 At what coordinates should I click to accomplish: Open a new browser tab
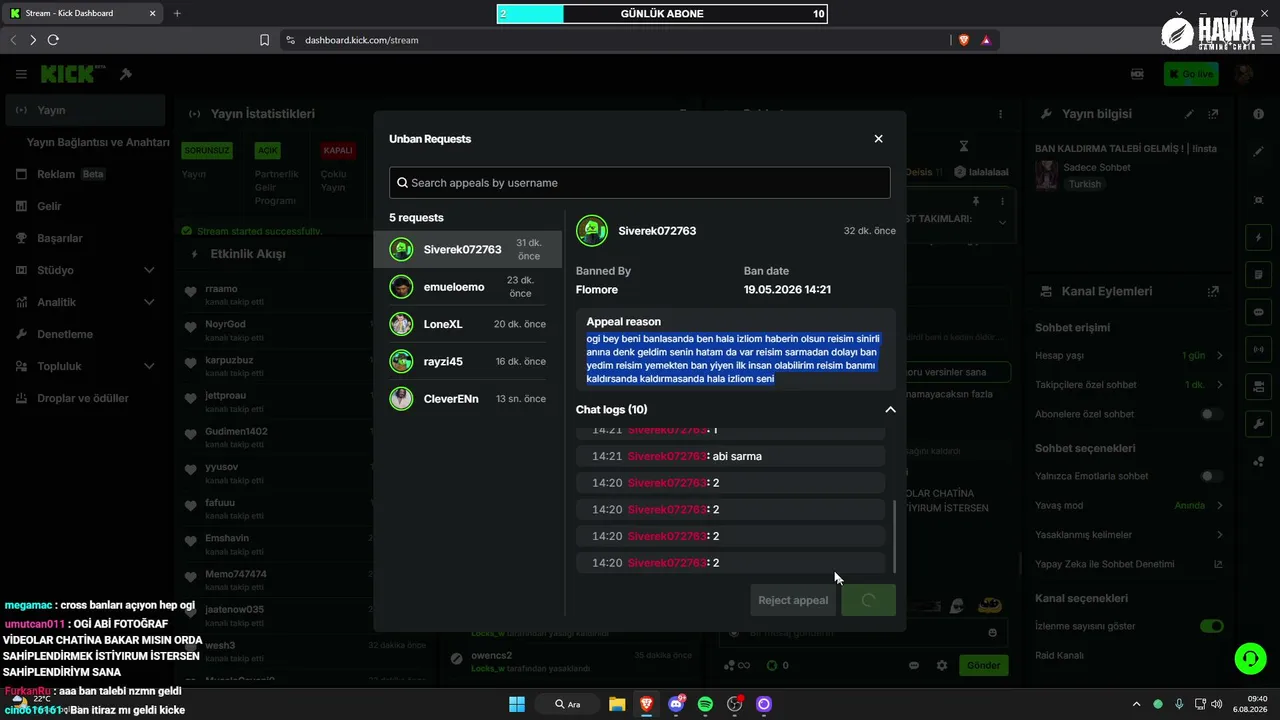point(177,13)
